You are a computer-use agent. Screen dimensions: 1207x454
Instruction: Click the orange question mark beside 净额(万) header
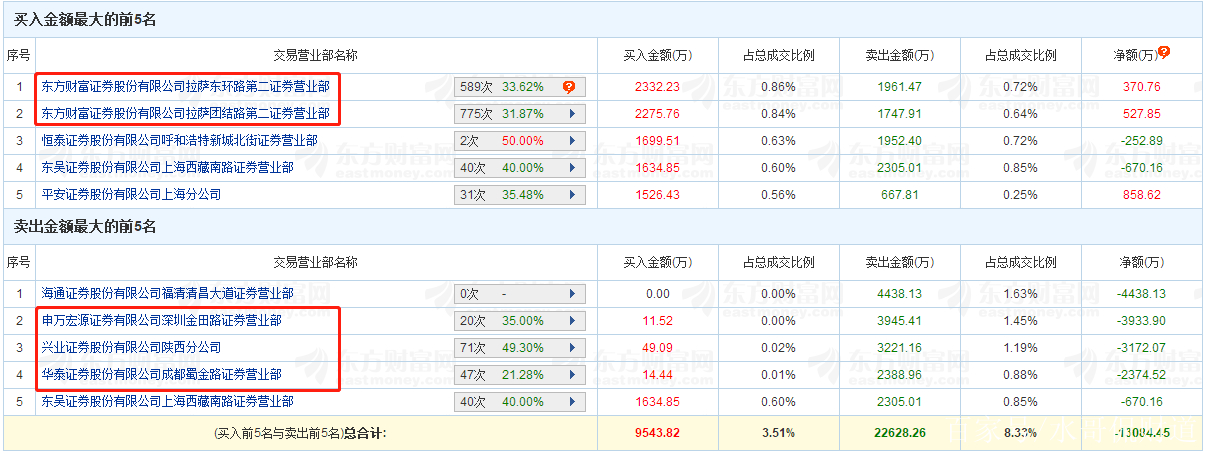coord(1164,52)
